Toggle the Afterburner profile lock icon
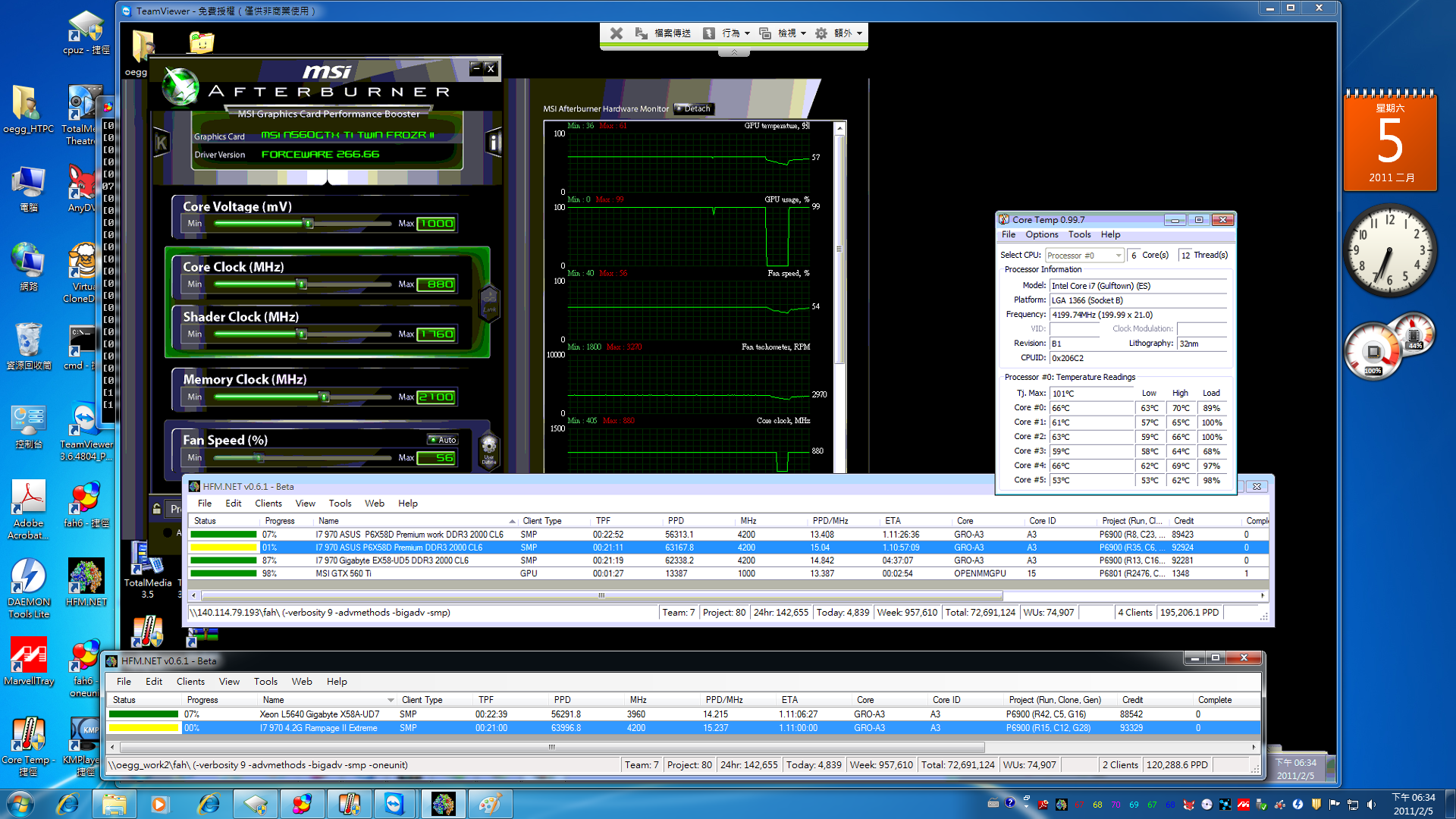 pyautogui.click(x=157, y=509)
